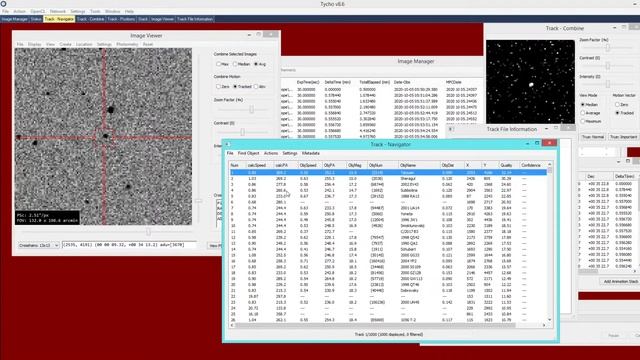Open the Crosshairs 13x13 dropdown
Viewport: 640px width, 360px height.
[38, 245]
